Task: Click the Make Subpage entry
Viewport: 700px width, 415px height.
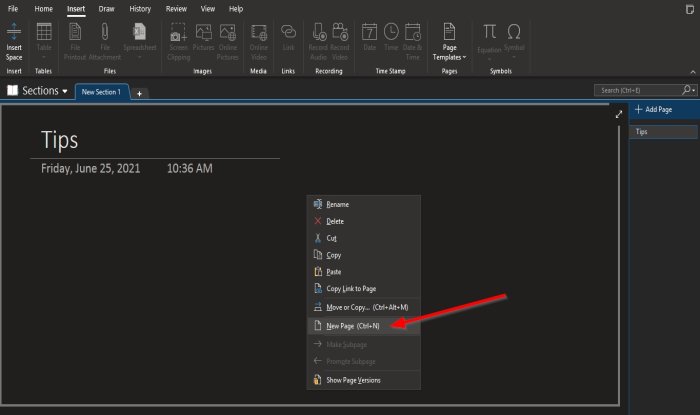Action: 363,344
